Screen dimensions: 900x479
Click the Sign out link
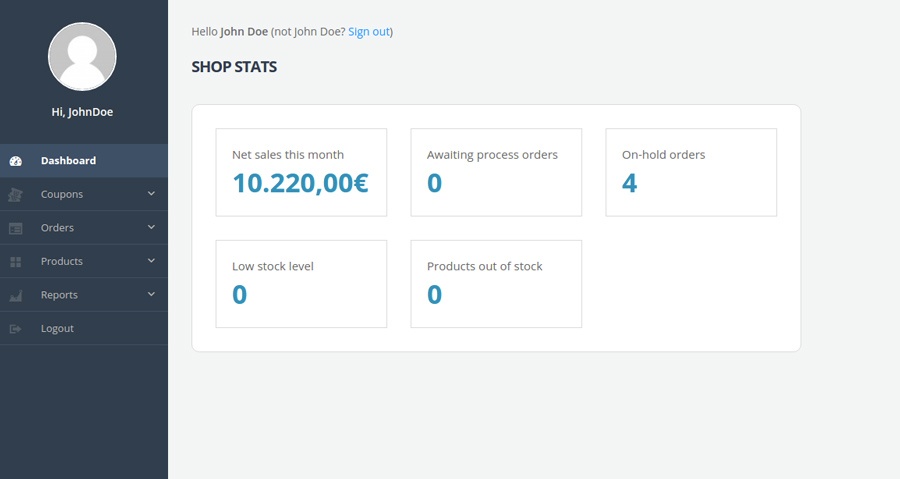coord(368,32)
